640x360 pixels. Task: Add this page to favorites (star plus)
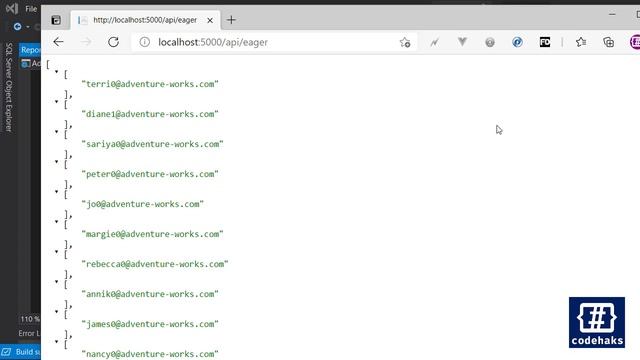[x=405, y=42]
